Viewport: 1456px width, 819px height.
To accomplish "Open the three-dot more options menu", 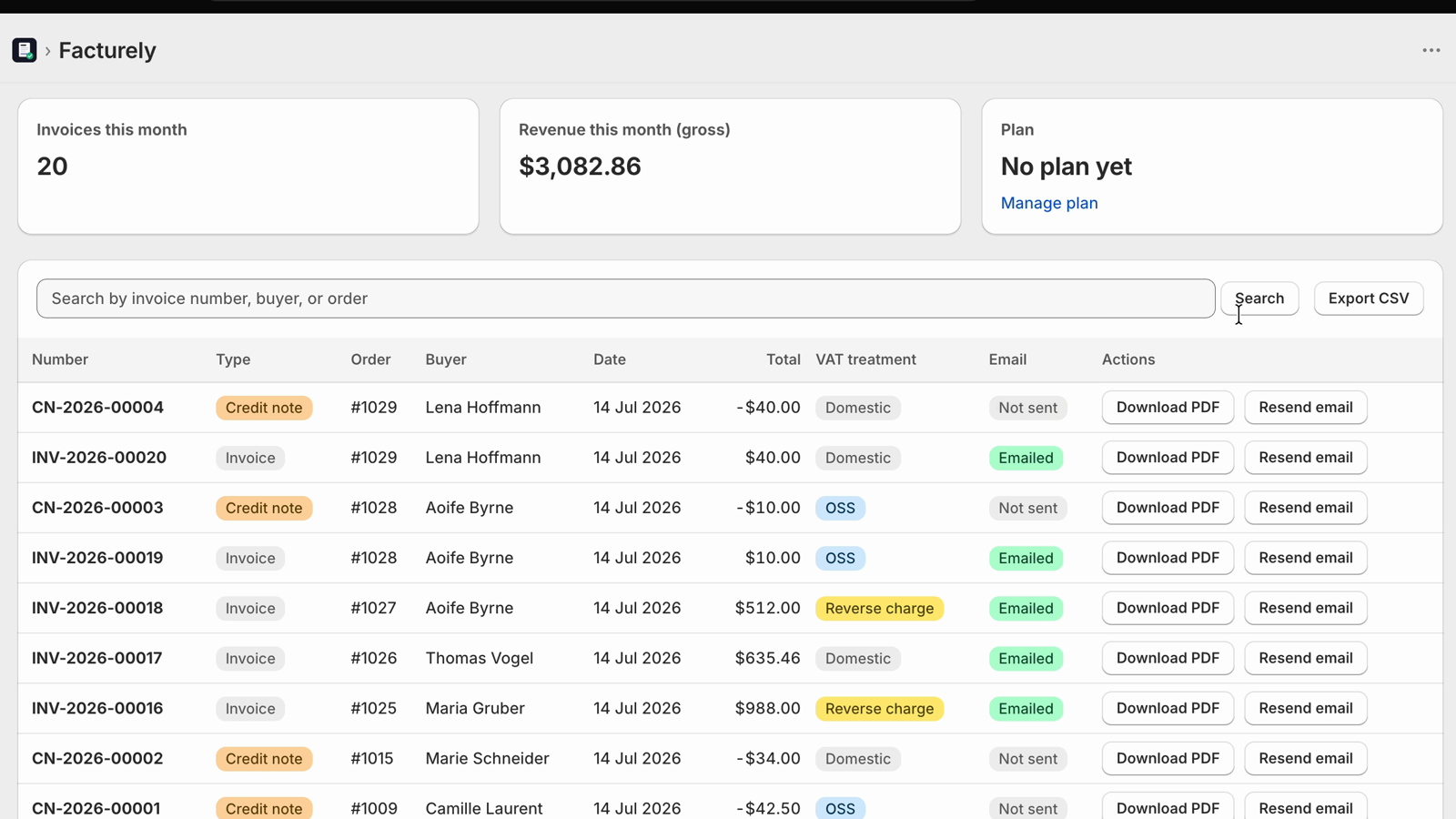I will [1431, 50].
